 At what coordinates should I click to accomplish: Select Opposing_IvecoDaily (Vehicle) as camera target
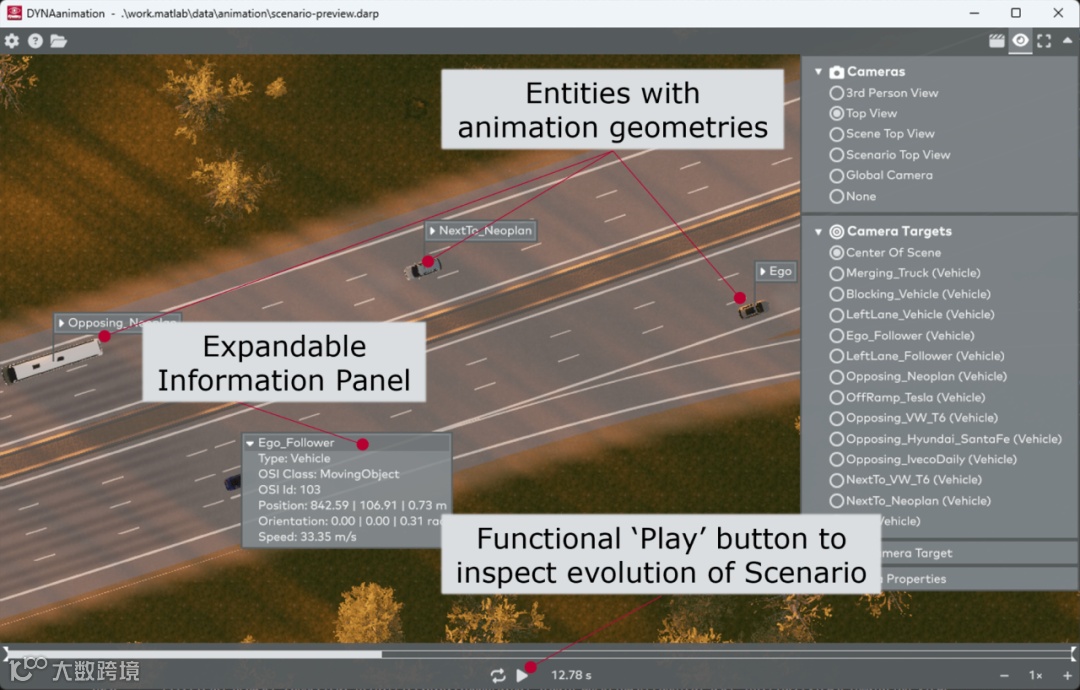coord(923,459)
